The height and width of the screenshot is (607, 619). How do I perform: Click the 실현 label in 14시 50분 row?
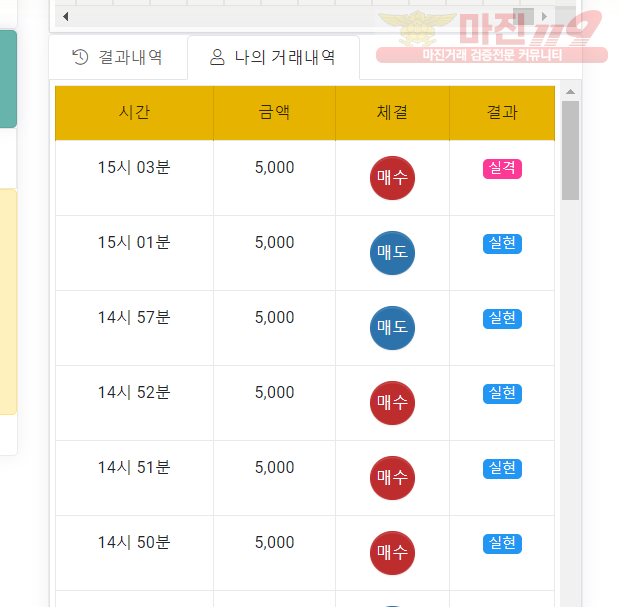[x=502, y=544]
